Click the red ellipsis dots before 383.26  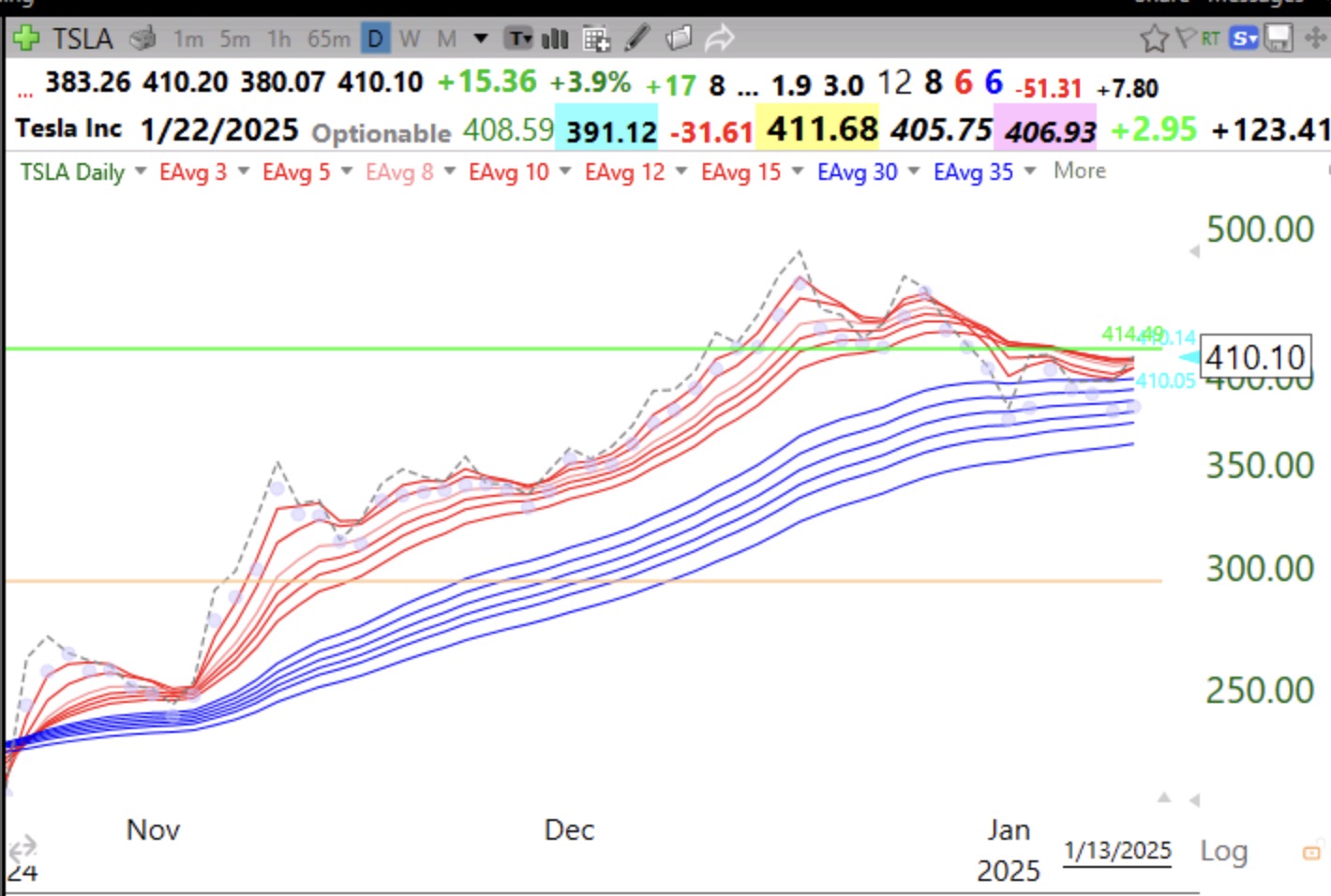click(x=24, y=94)
